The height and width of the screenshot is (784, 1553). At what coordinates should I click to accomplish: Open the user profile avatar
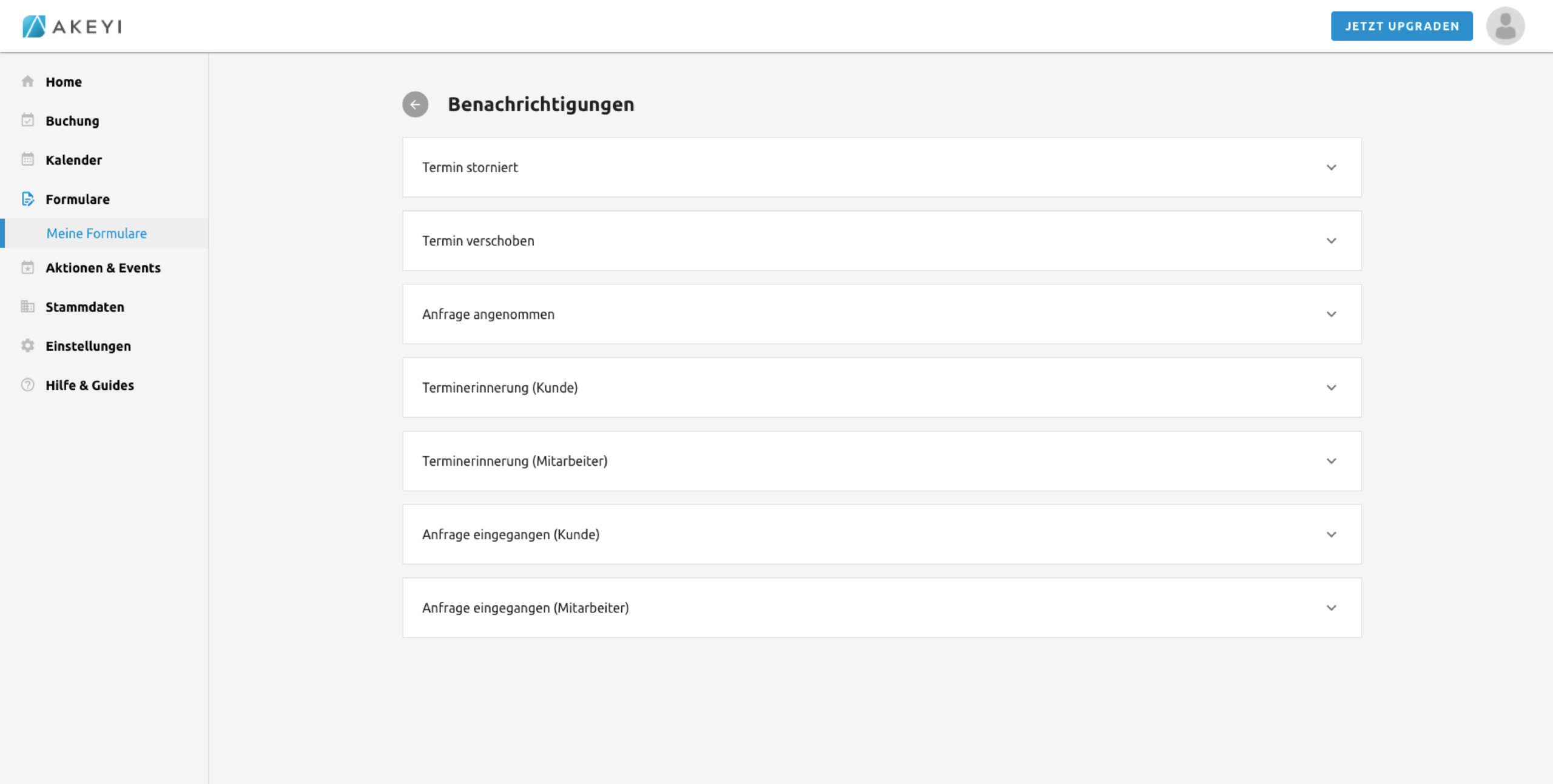[1505, 26]
